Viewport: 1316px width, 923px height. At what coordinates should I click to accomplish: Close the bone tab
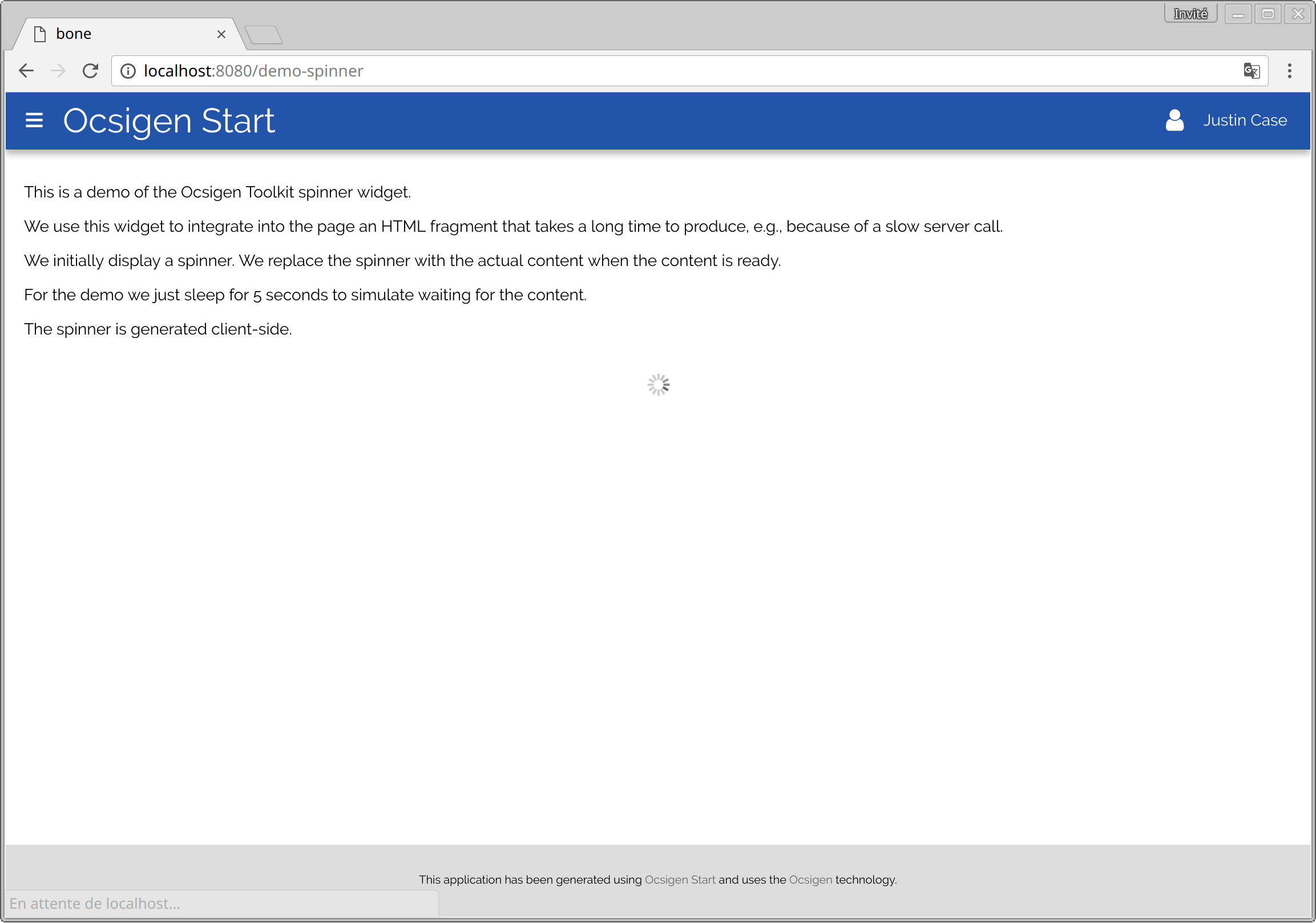click(x=221, y=34)
